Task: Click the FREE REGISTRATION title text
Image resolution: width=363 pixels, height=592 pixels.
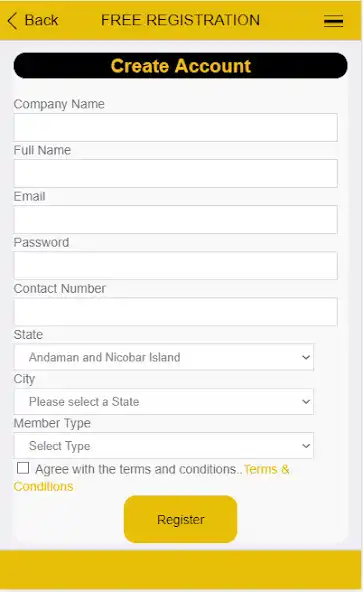Action: [x=181, y=20]
